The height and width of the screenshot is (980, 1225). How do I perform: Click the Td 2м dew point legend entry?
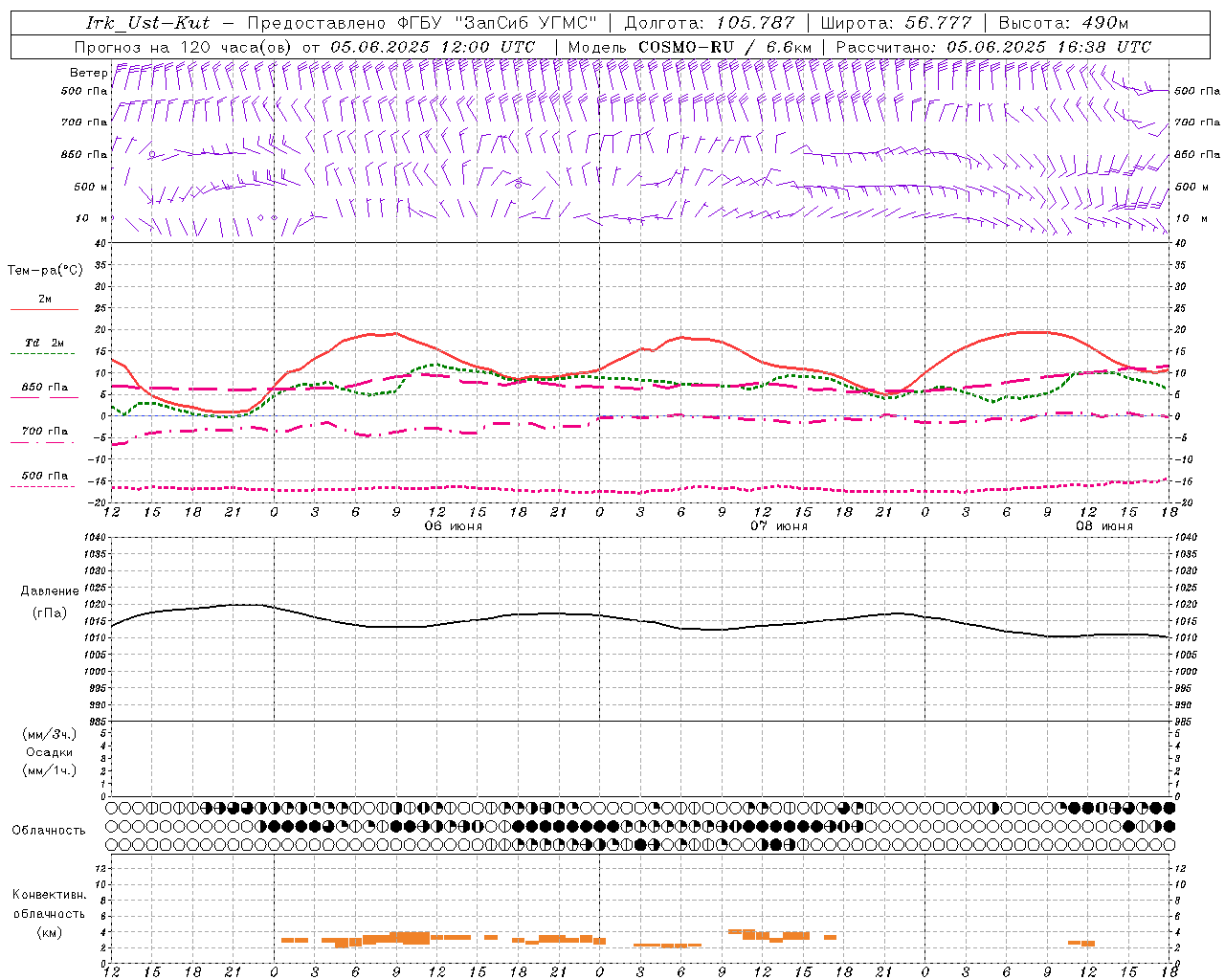(x=45, y=343)
